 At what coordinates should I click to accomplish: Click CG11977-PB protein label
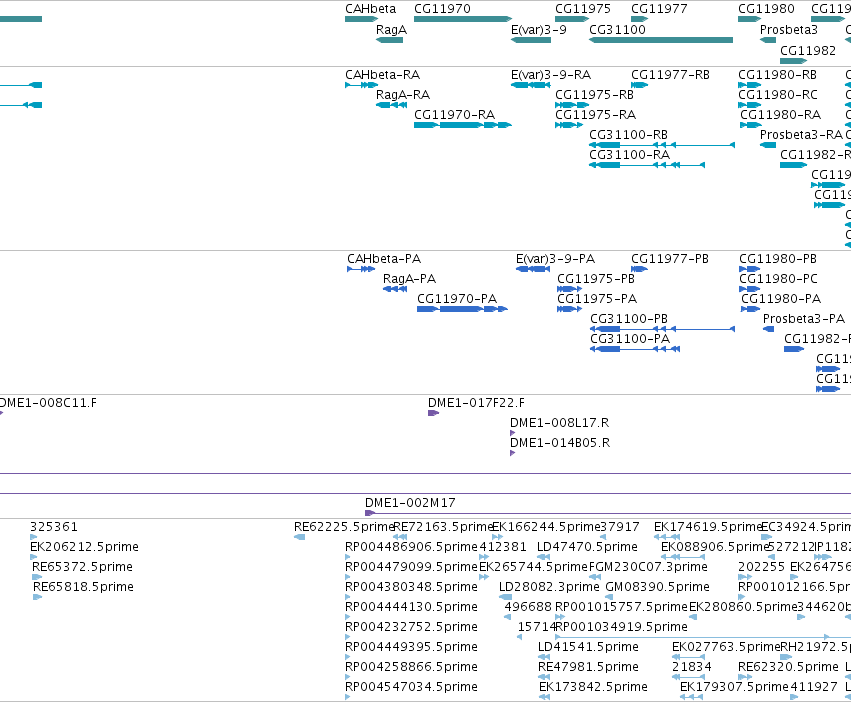coord(670,258)
